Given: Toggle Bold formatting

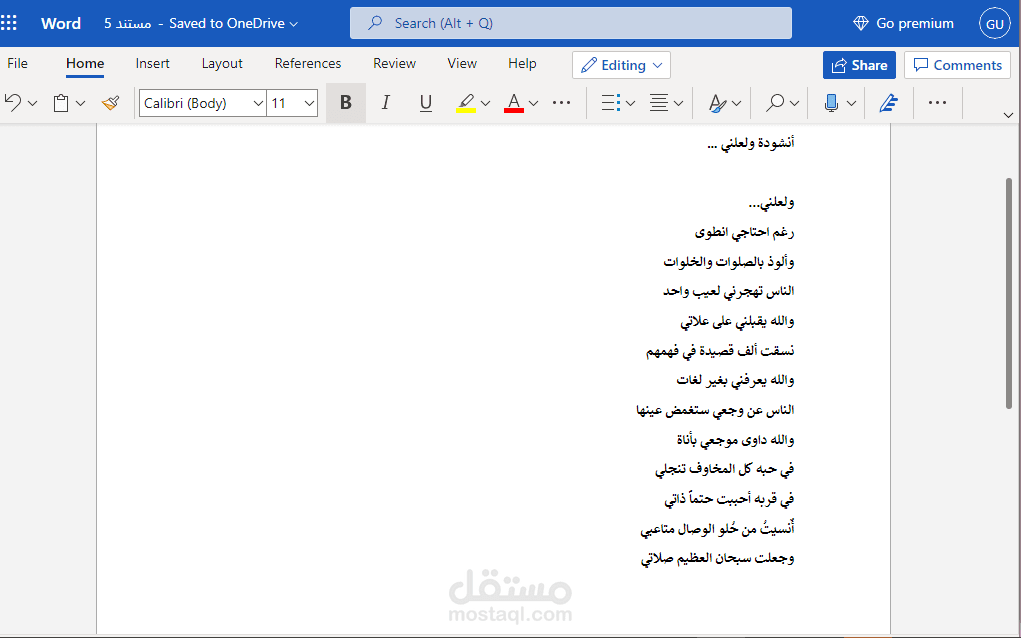Looking at the screenshot, I should tap(346, 102).
